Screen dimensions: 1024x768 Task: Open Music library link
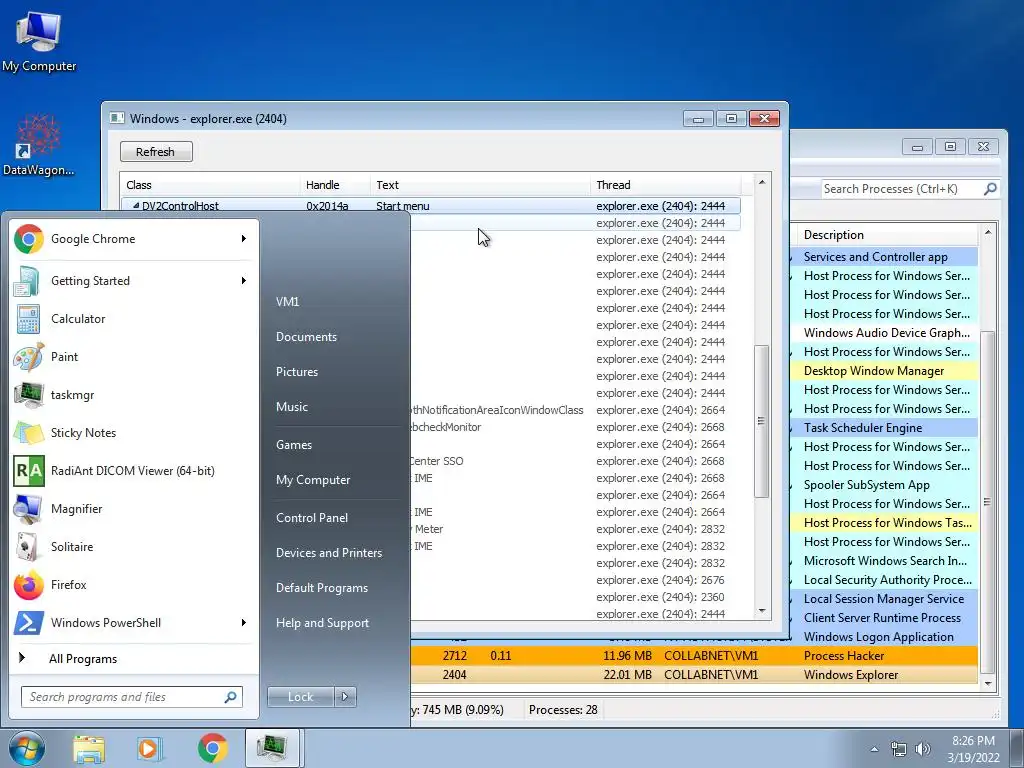[x=292, y=407]
